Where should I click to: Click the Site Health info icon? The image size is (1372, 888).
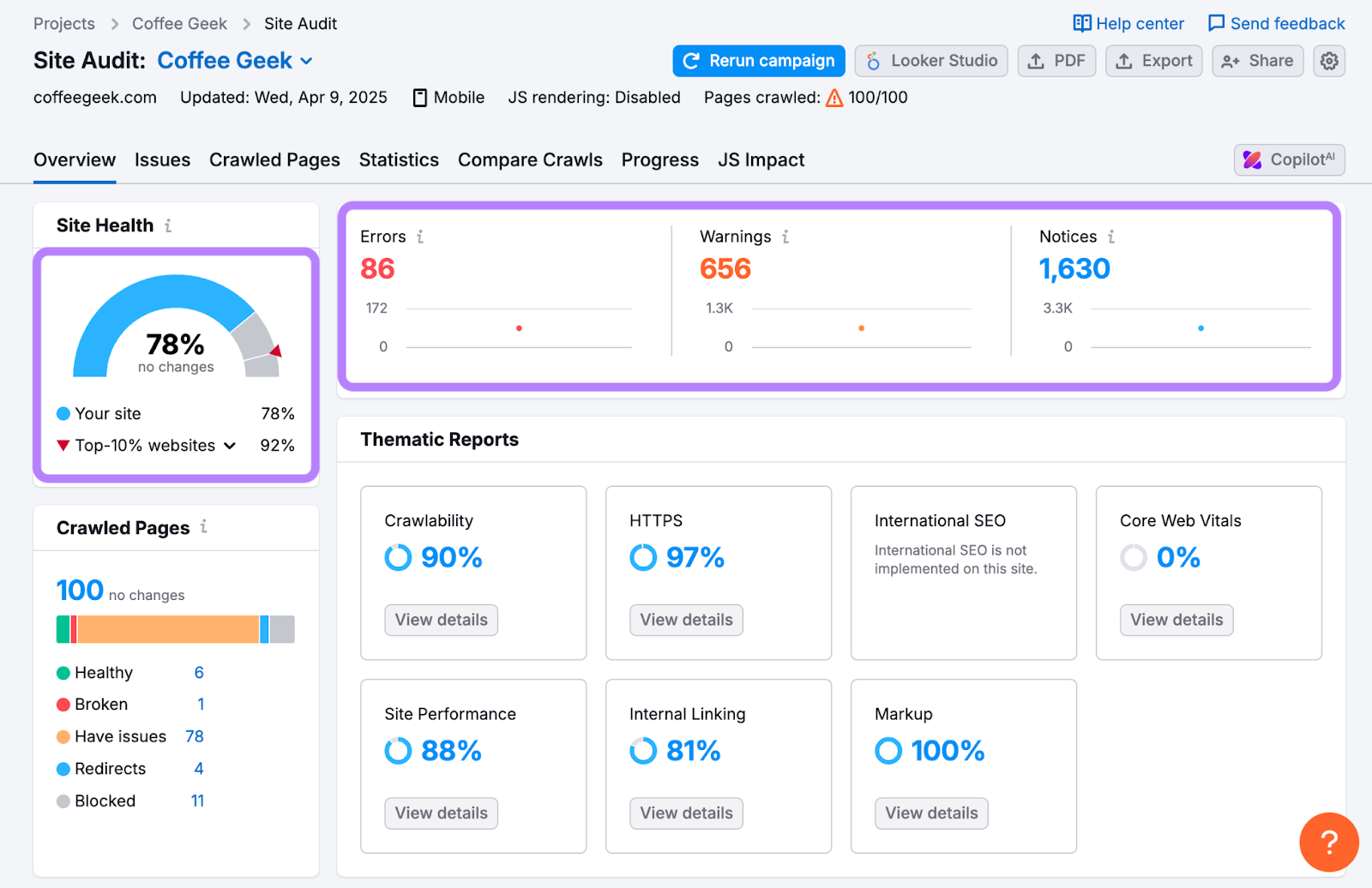tap(168, 225)
